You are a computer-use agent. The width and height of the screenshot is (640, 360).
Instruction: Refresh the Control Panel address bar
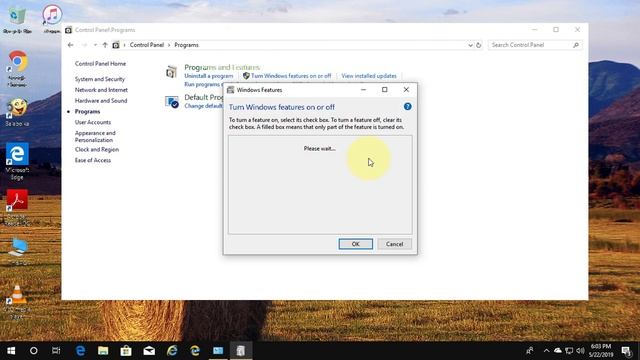coord(478,45)
